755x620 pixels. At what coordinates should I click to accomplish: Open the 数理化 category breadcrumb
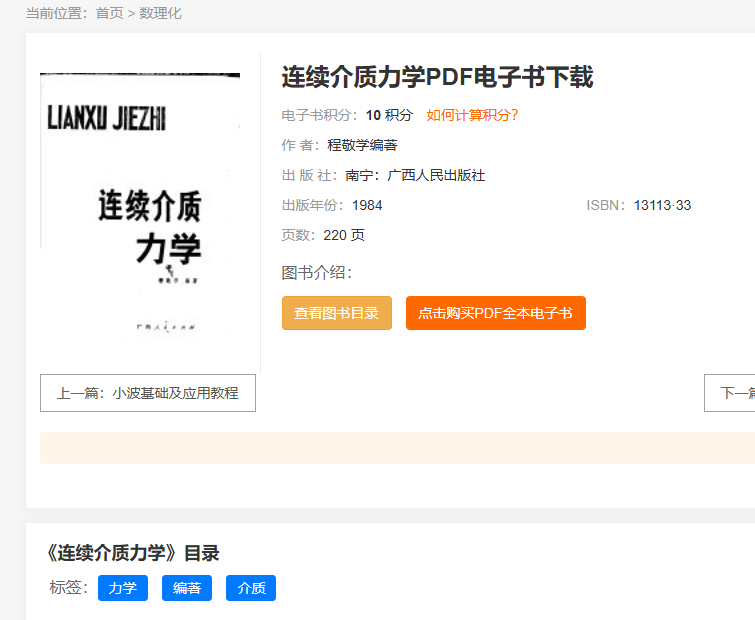point(160,13)
